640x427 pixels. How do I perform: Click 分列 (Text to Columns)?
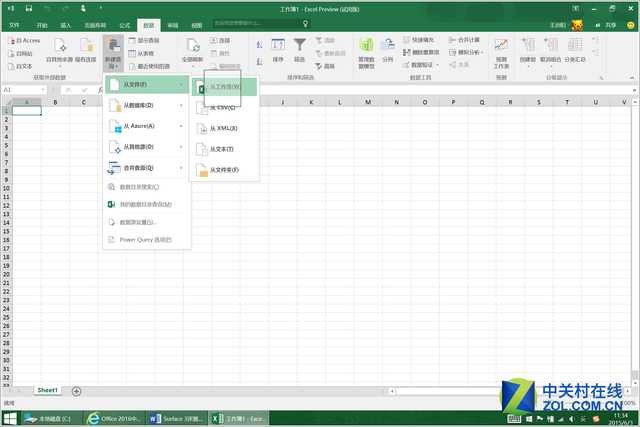(388, 50)
